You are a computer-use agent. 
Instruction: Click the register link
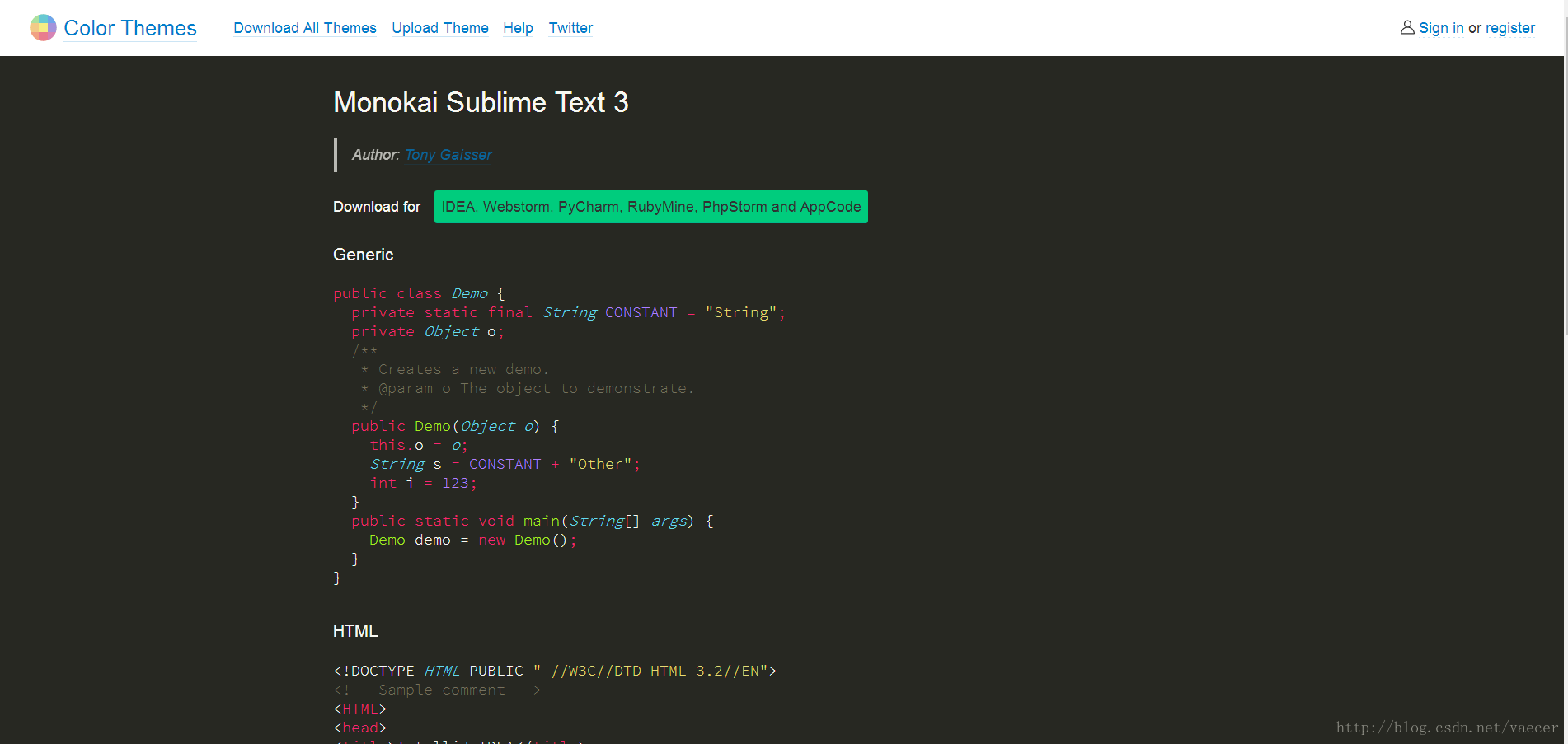point(1510,28)
